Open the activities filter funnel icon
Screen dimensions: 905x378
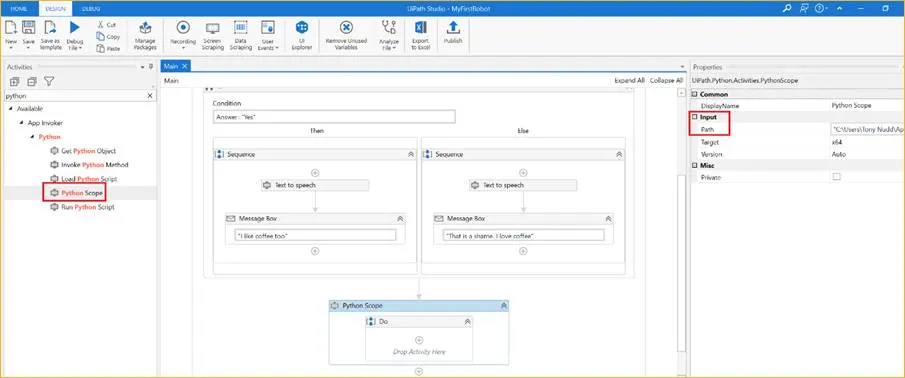pyautogui.click(x=50, y=81)
